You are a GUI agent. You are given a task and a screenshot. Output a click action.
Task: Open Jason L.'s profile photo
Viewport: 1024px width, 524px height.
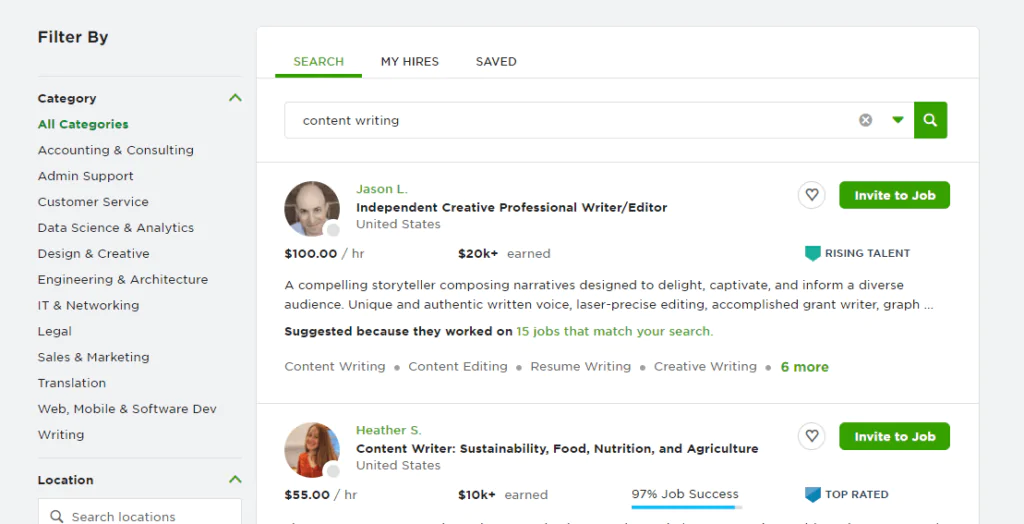[x=311, y=208]
